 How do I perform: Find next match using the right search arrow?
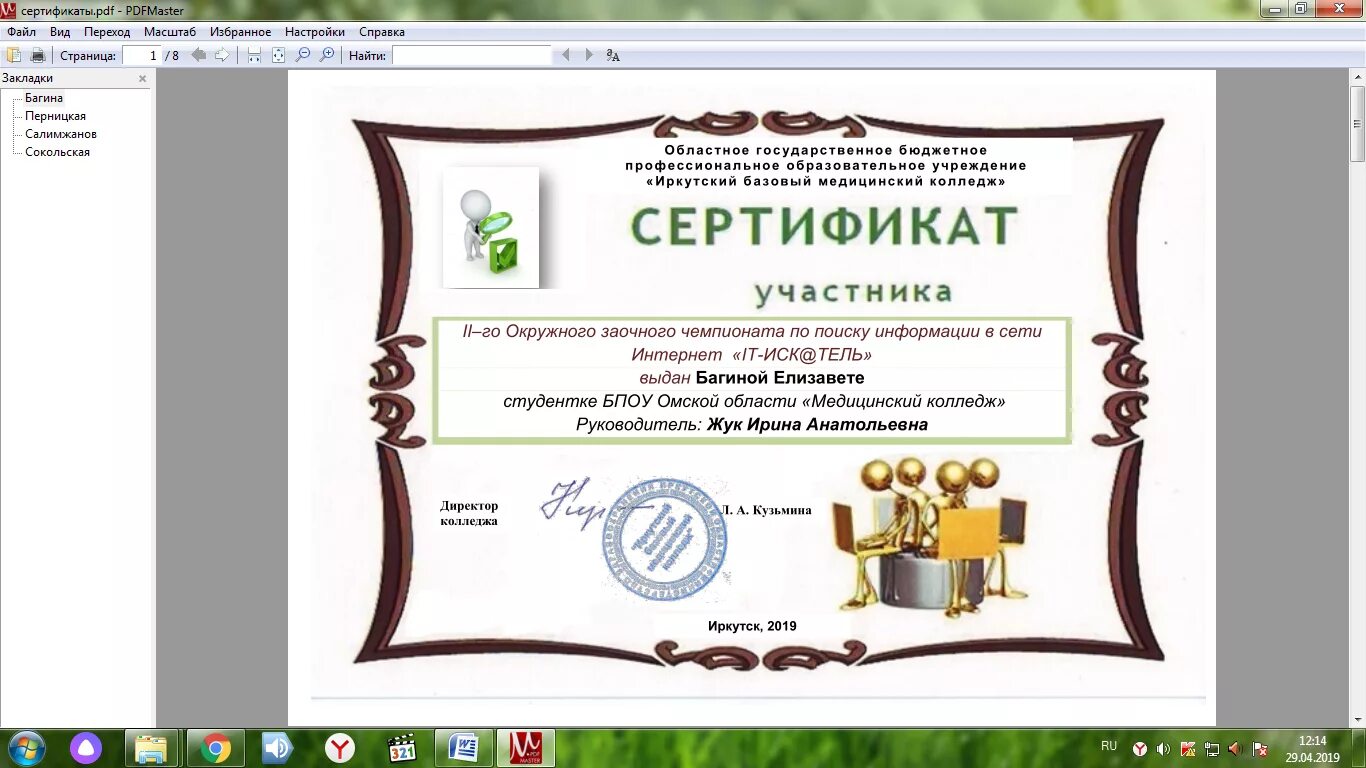(x=588, y=55)
